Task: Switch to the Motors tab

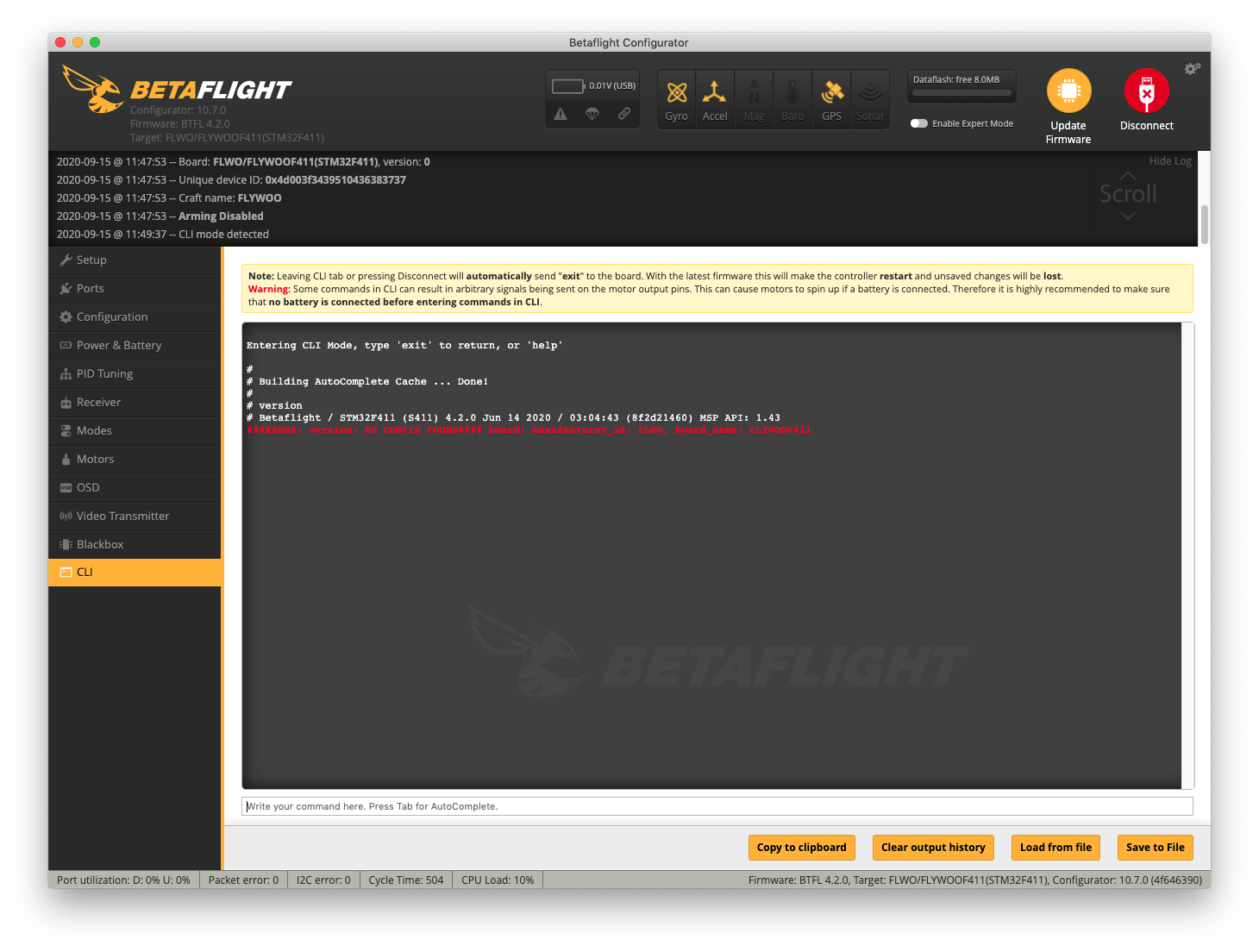Action: click(135, 459)
